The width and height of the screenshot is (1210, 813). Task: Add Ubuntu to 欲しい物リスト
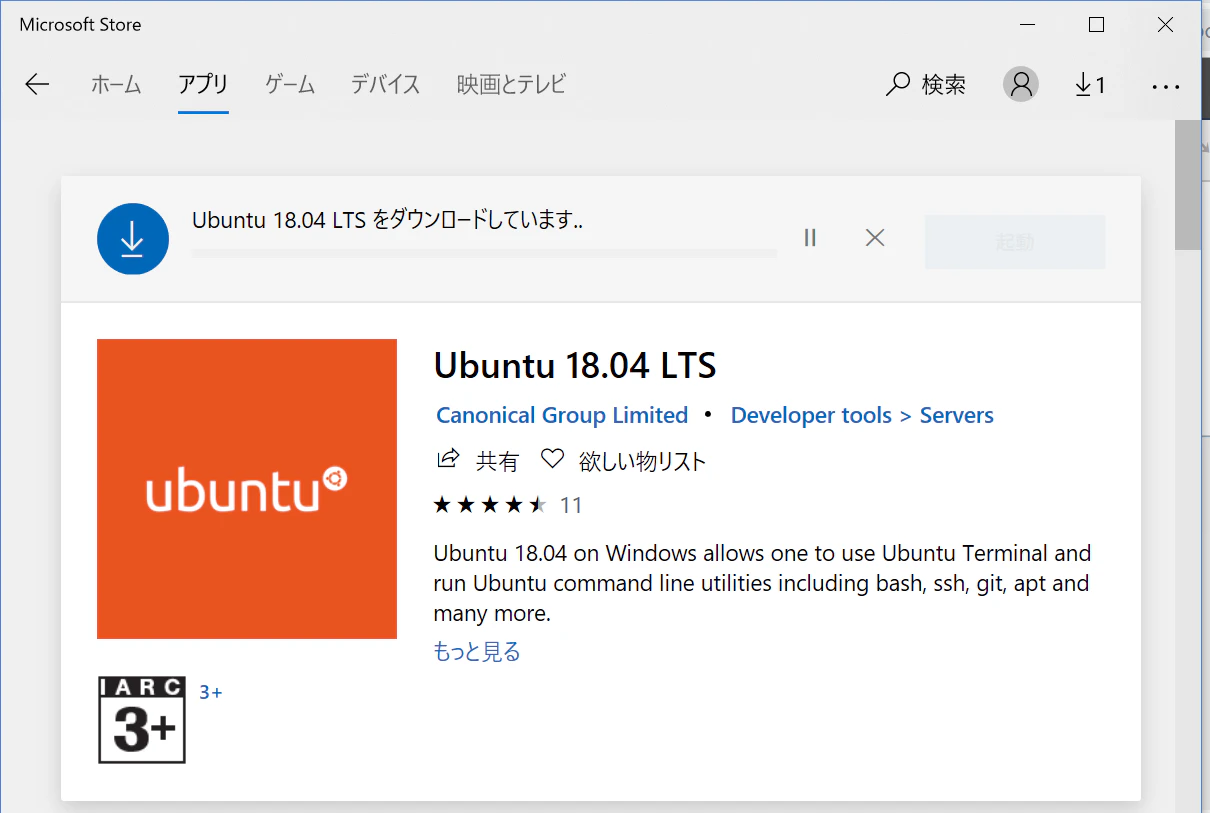click(623, 461)
